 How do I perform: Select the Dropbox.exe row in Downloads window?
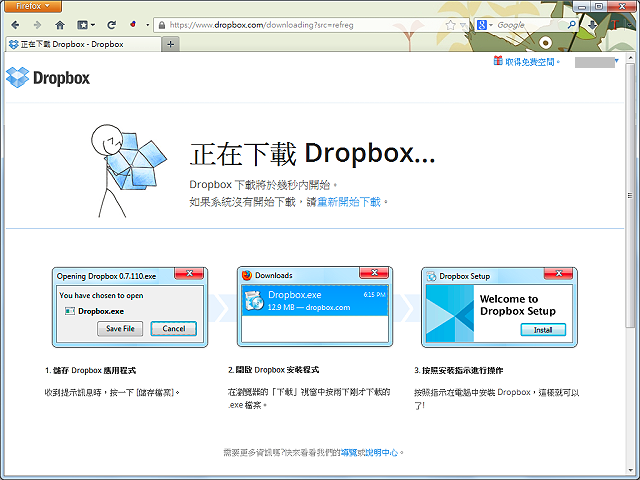[x=315, y=301]
